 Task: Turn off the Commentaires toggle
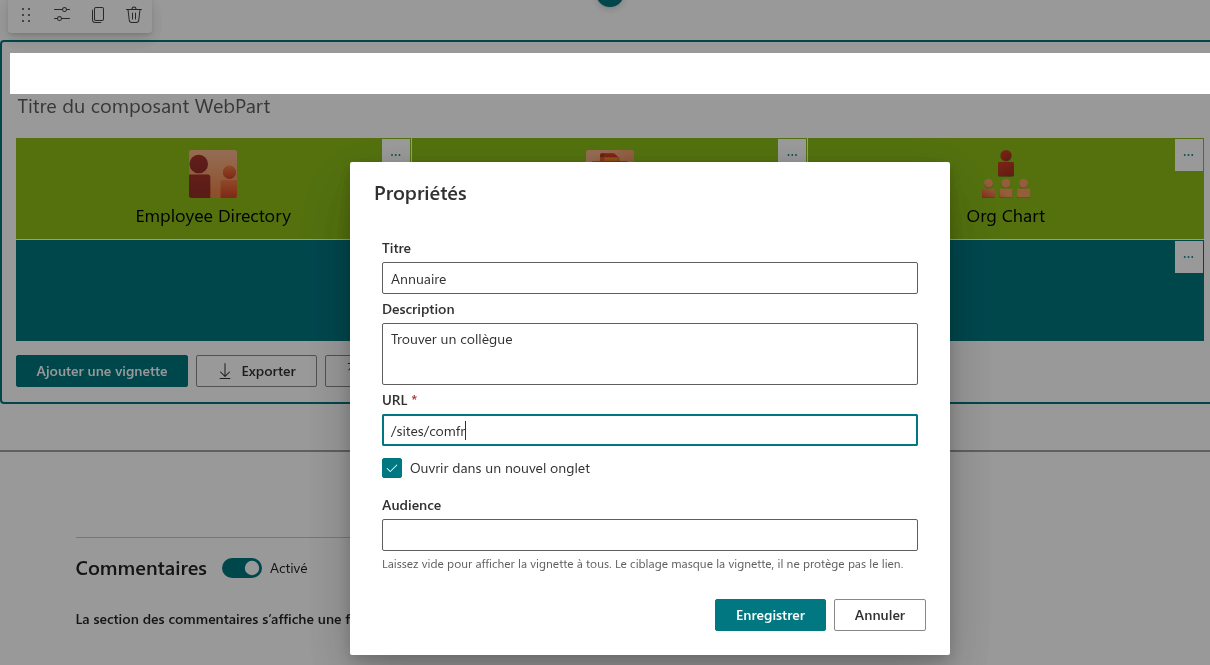242,568
